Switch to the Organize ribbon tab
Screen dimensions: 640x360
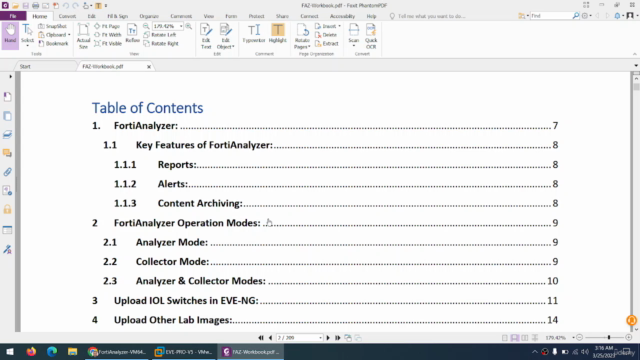tap(149, 16)
